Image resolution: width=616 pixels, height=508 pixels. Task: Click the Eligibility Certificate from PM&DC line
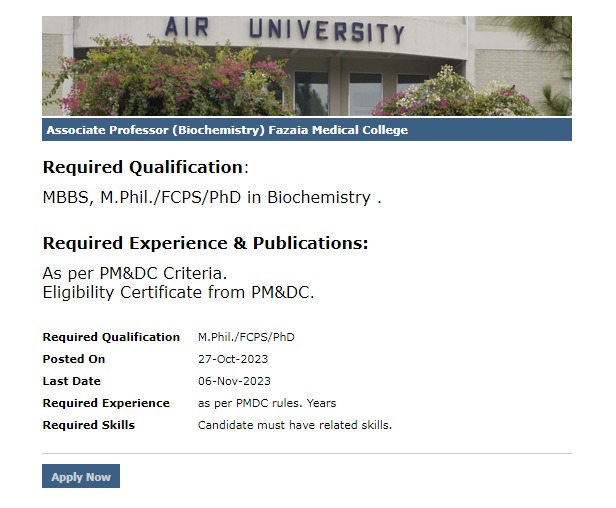pos(178,292)
